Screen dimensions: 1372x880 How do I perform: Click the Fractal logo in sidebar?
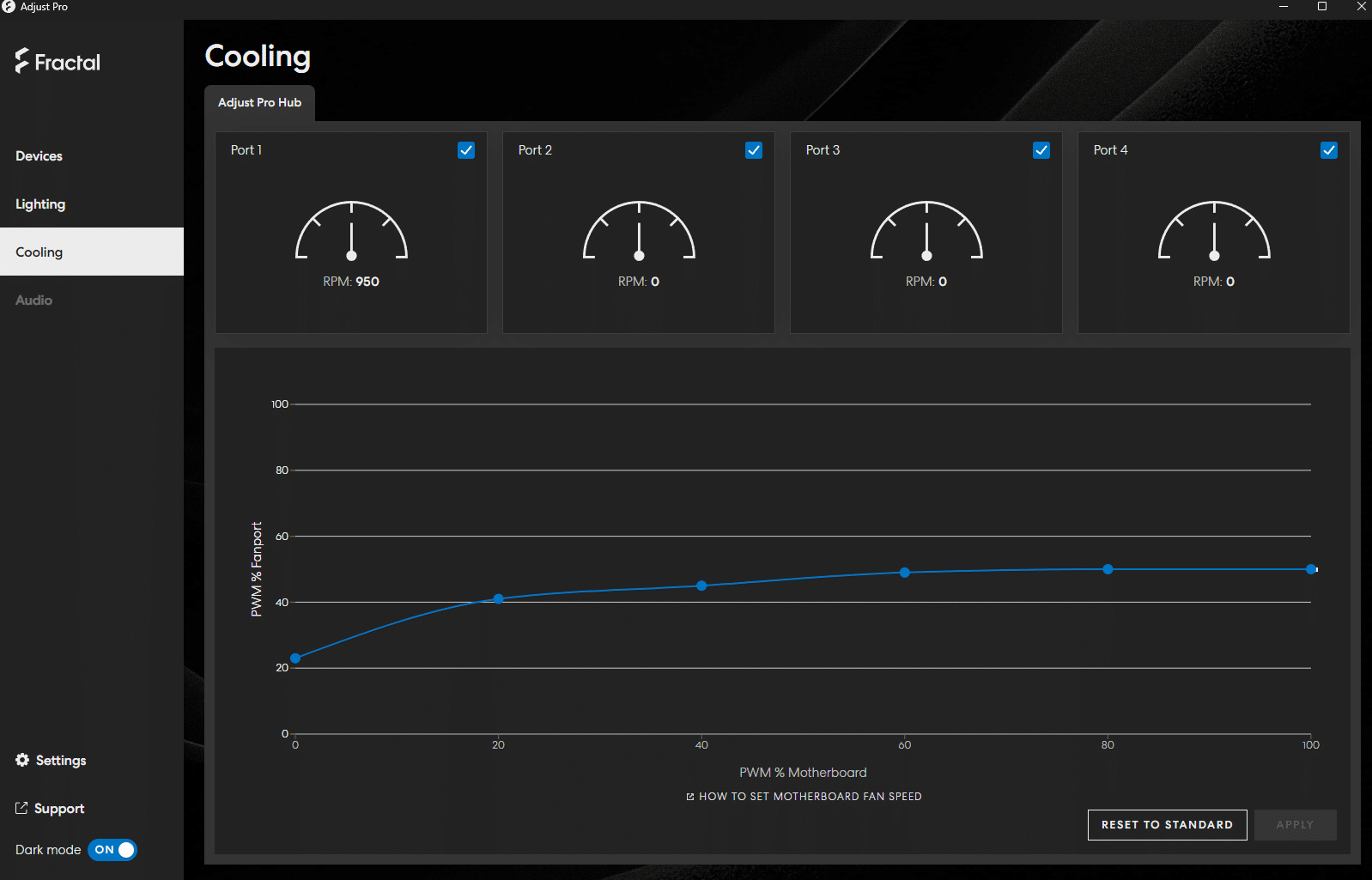tap(58, 62)
